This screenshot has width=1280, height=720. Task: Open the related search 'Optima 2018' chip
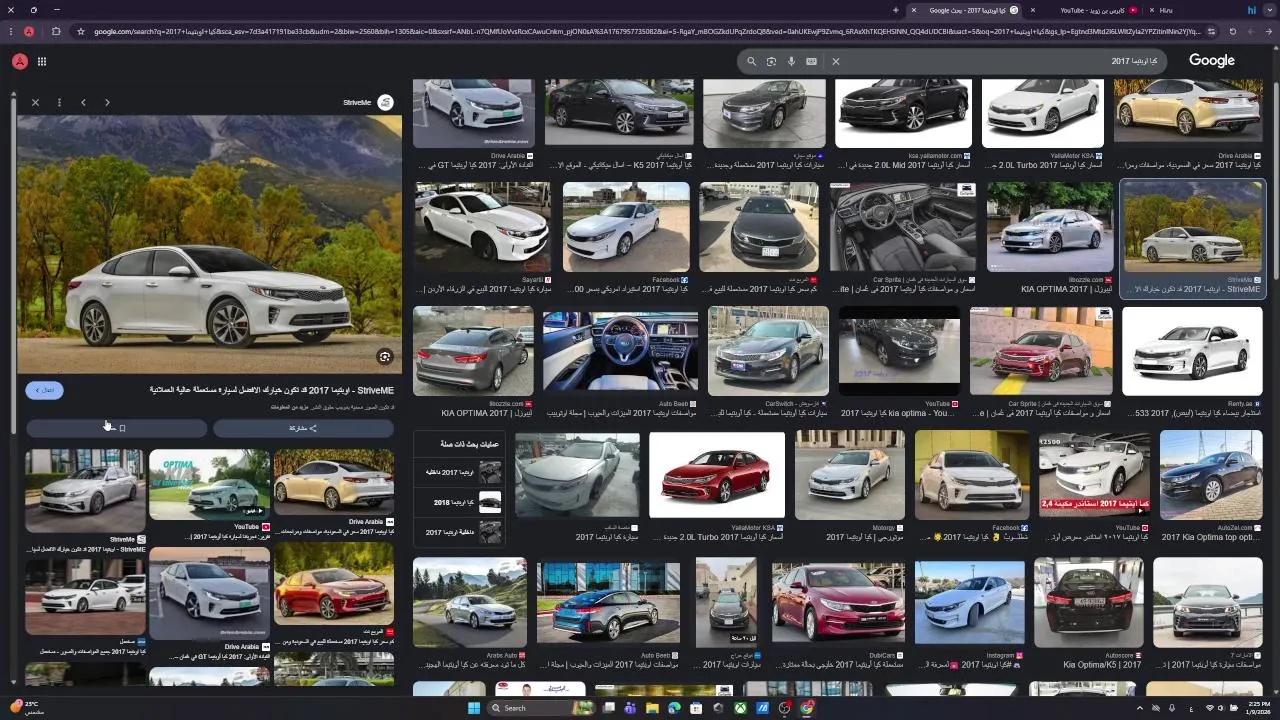coord(458,502)
